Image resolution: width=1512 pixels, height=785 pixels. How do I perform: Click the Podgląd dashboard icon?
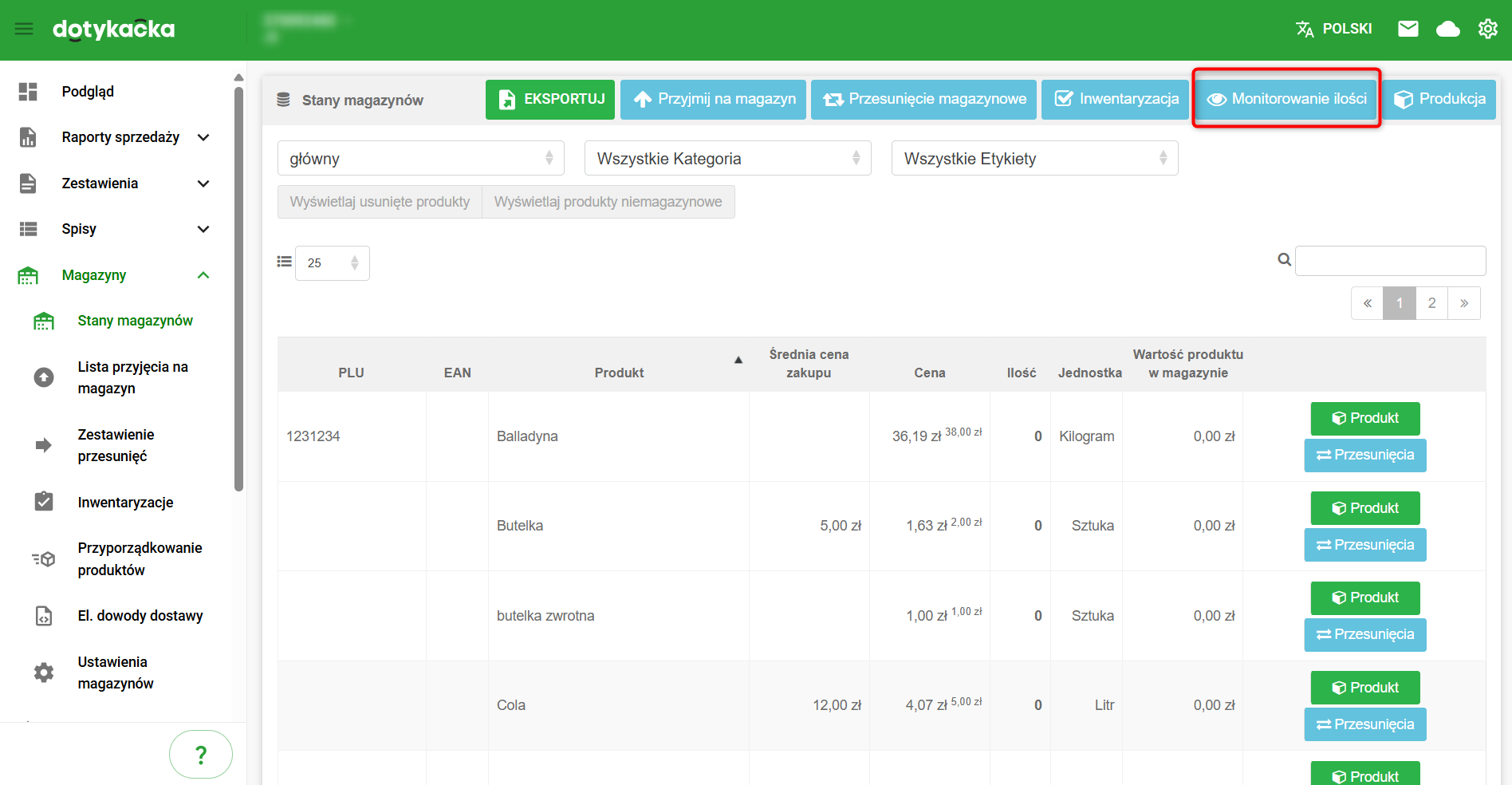click(x=28, y=92)
